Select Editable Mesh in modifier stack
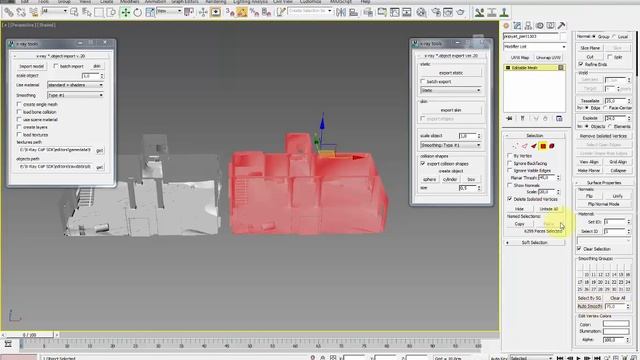Screen dimensions: 640x360 pos(534,68)
